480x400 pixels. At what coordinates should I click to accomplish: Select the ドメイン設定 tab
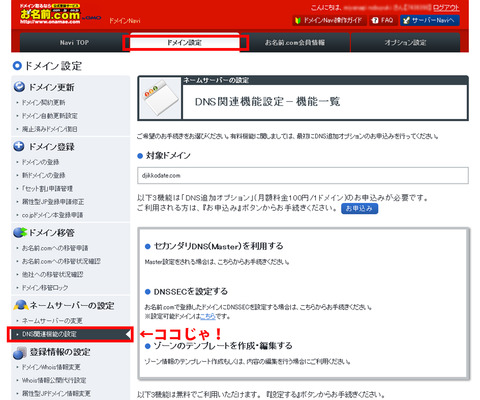pos(184,42)
